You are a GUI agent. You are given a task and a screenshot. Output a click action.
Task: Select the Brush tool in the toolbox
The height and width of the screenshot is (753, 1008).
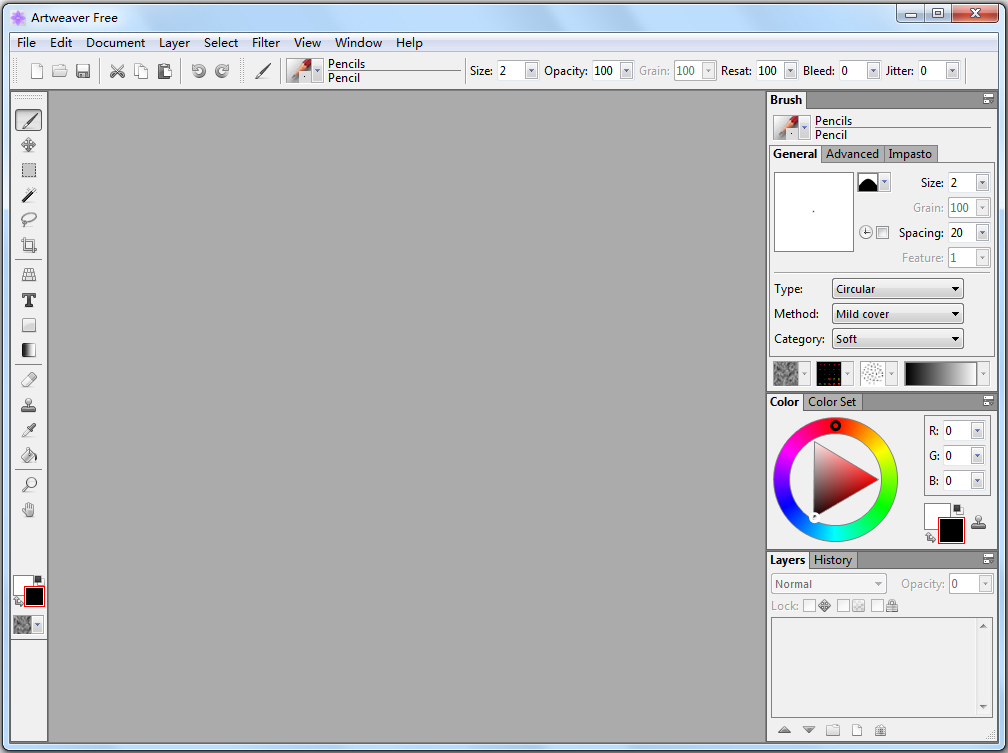pos(28,120)
